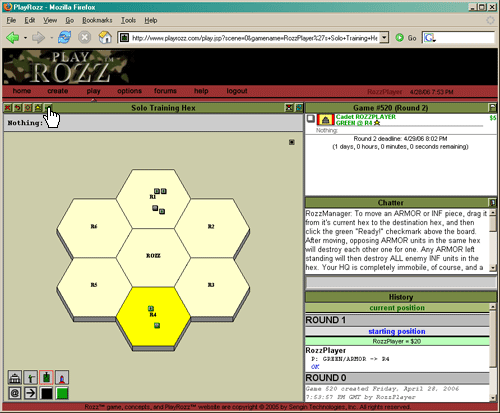The image size is (500, 413).
Task: Open the View menu
Action: pos(50,20)
